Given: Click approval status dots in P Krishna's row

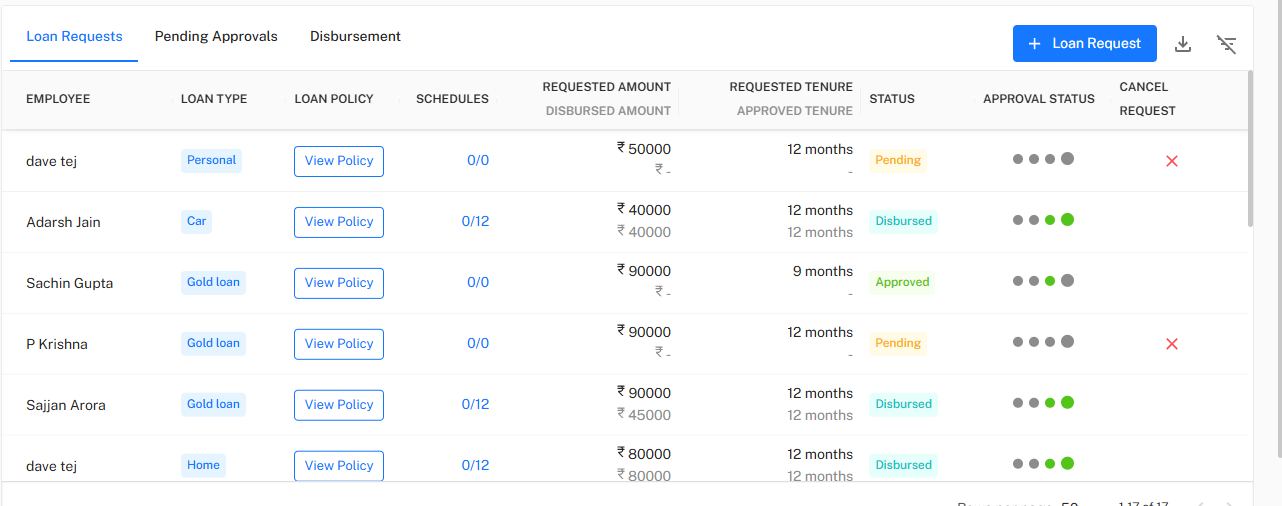Looking at the screenshot, I should pyautogui.click(x=1043, y=342).
